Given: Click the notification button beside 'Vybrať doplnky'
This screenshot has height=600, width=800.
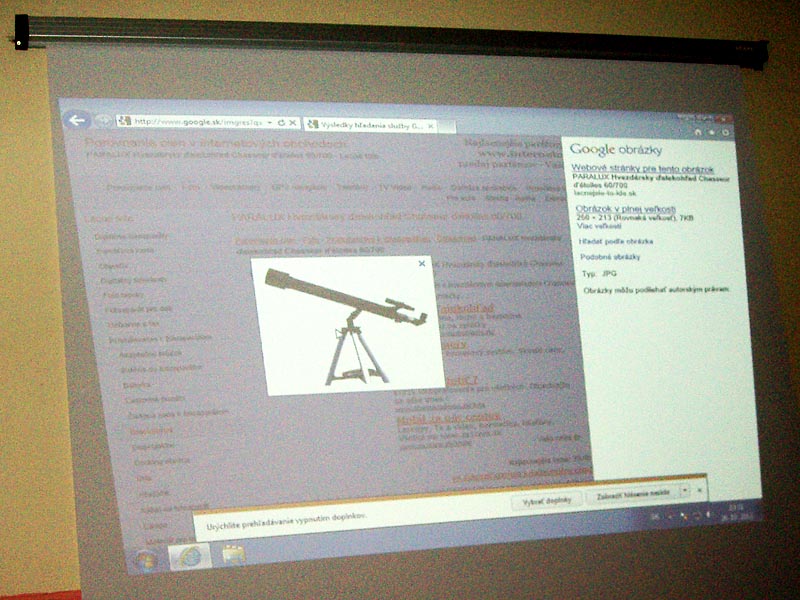Looking at the screenshot, I should tap(632, 494).
